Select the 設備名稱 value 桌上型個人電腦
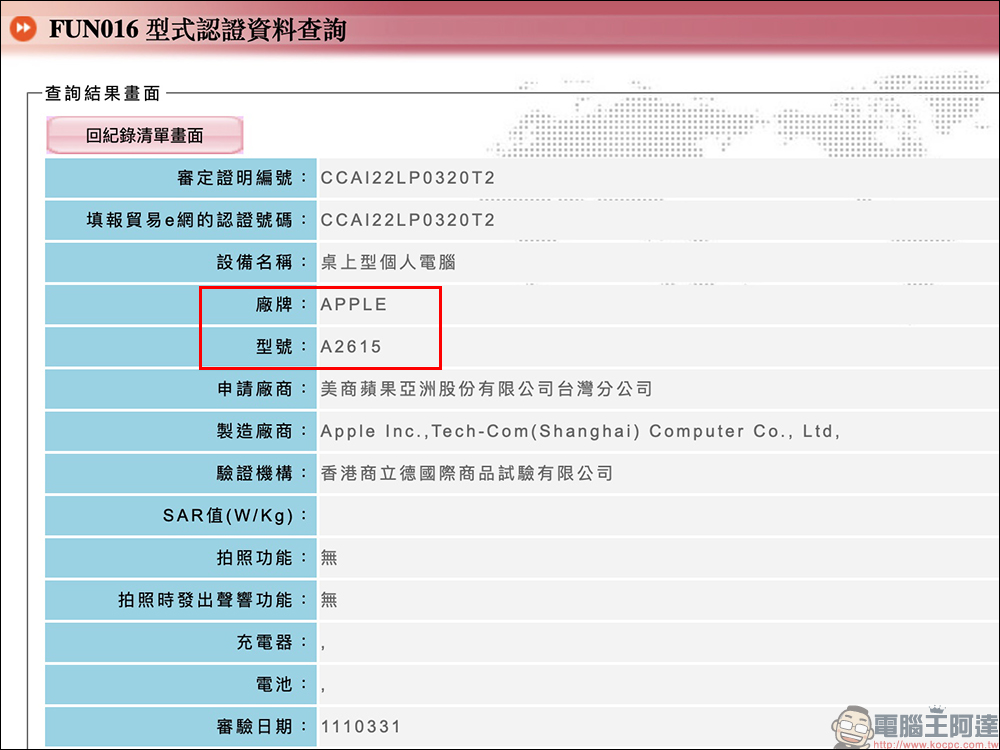Screen dimensions: 1000x750 (x=388, y=262)
